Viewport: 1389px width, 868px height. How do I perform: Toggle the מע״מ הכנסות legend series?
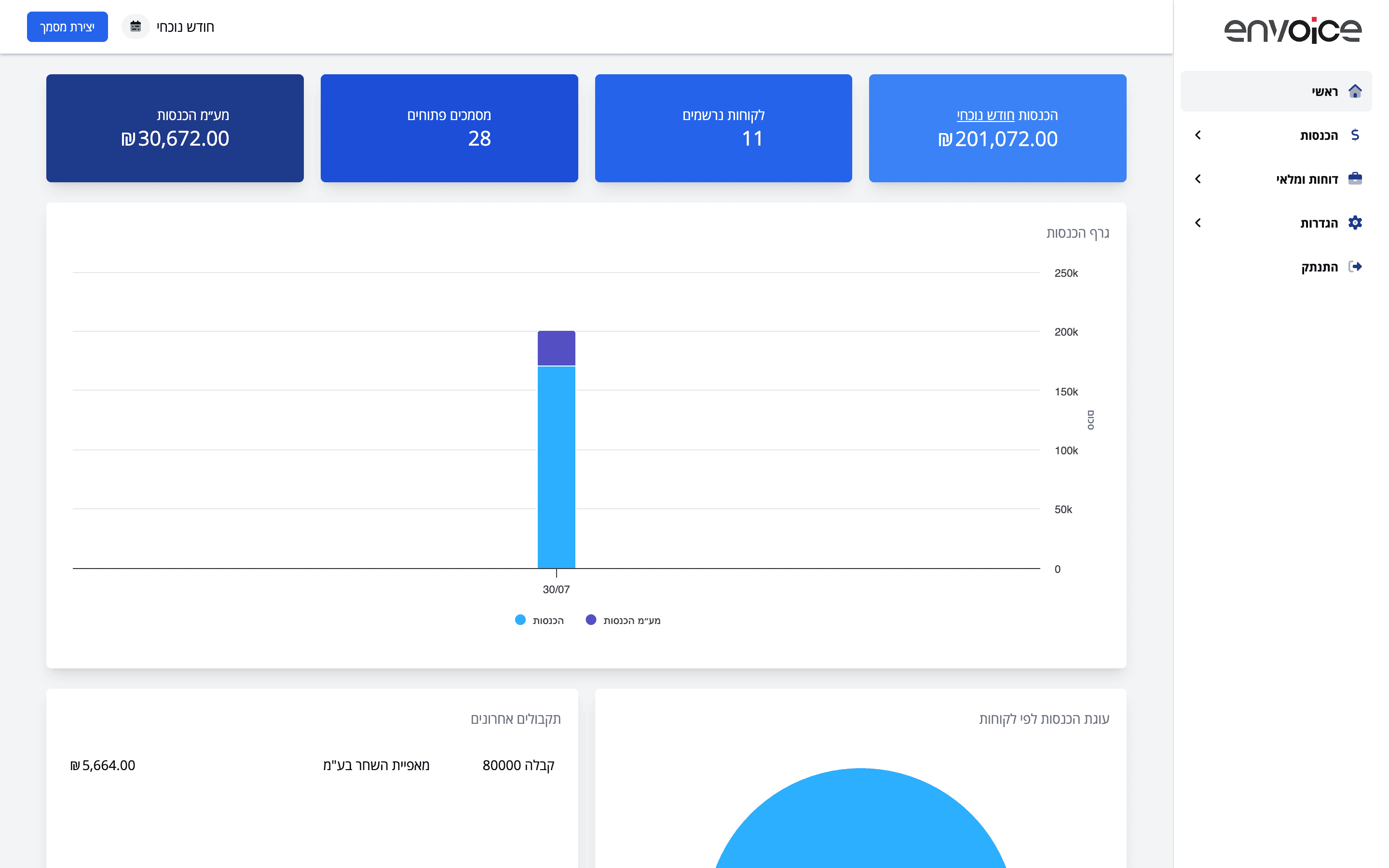623,620
